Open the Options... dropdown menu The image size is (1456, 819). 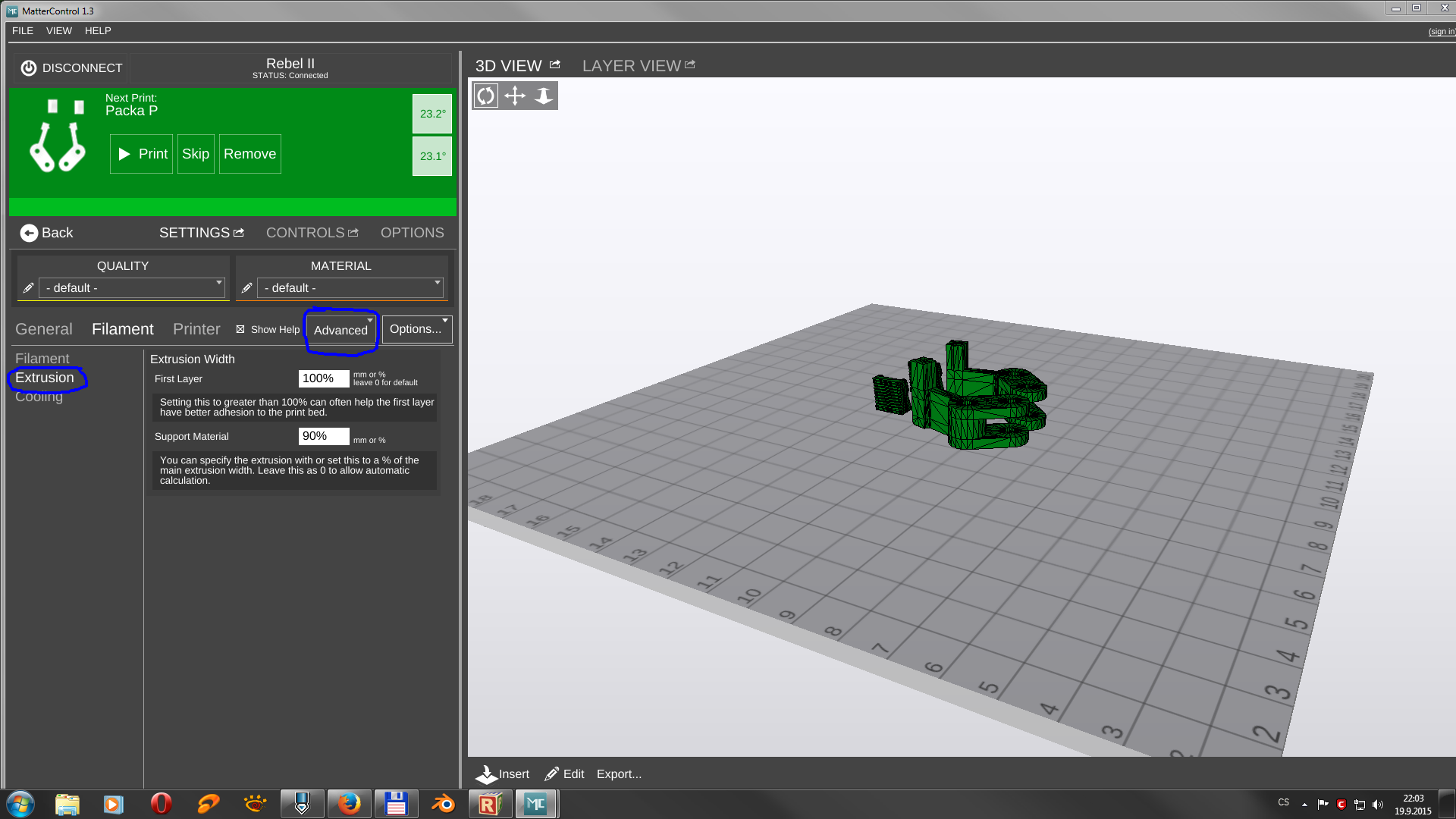click(417, 329)
